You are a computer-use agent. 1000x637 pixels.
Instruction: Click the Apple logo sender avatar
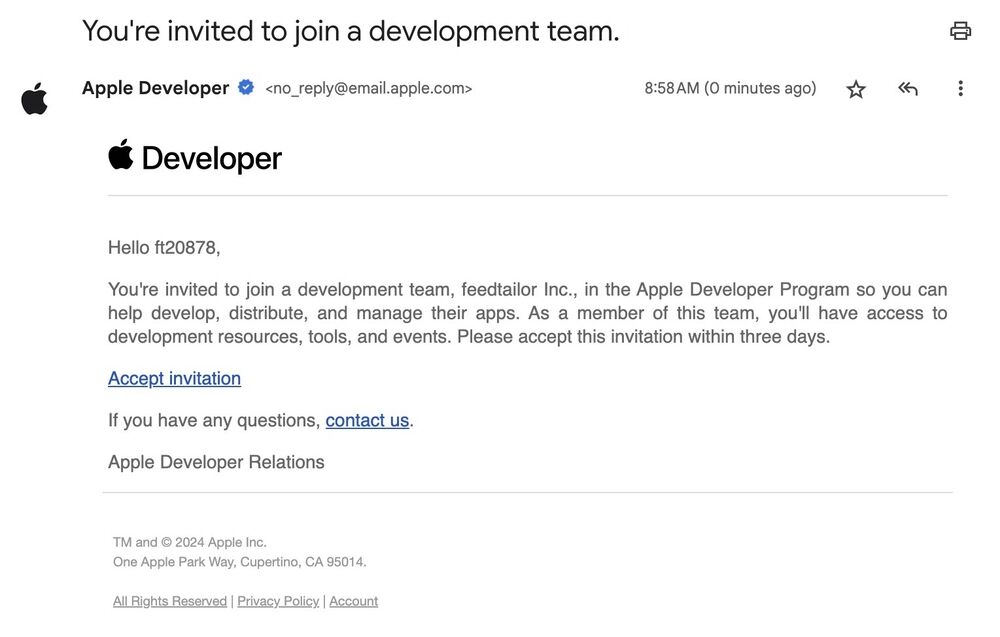(x=34, y=99)
